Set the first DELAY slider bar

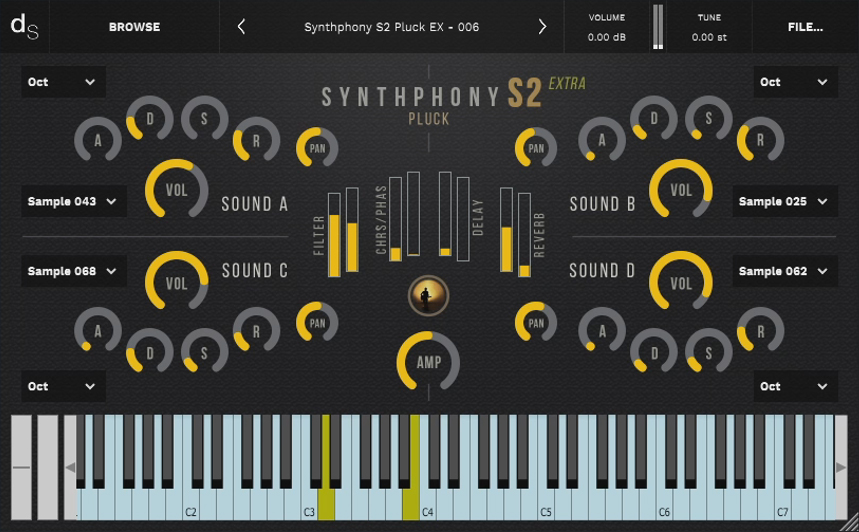[x=445, y=214]
